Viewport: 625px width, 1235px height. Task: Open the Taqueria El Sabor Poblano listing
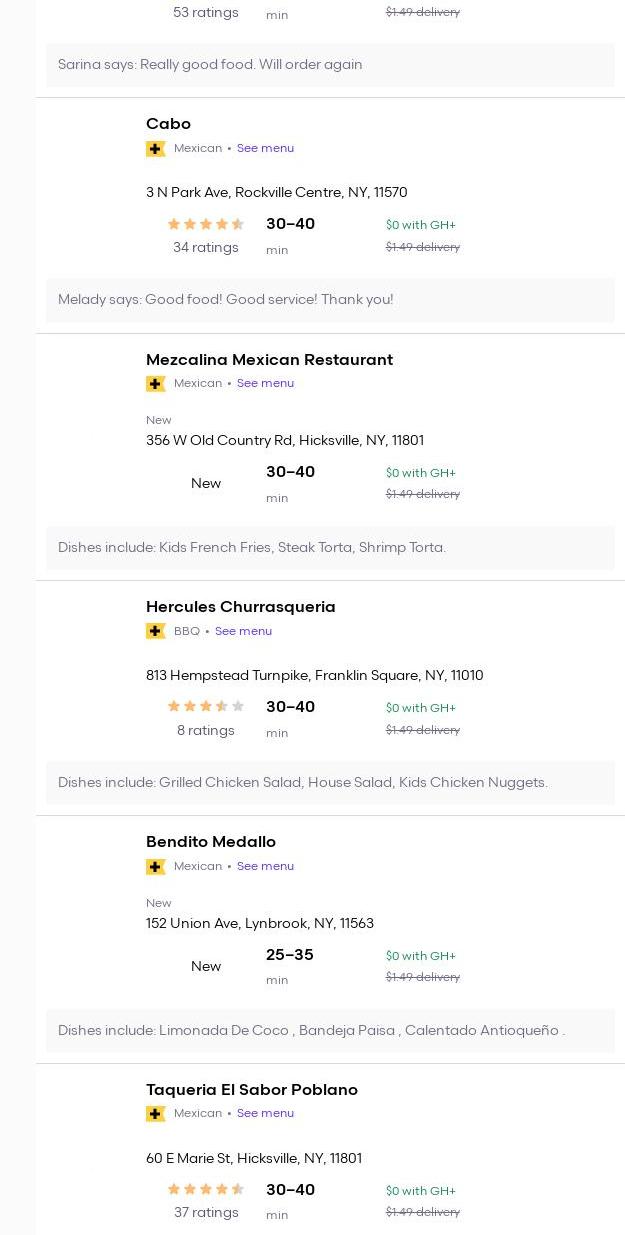(x=251, y=1090)
